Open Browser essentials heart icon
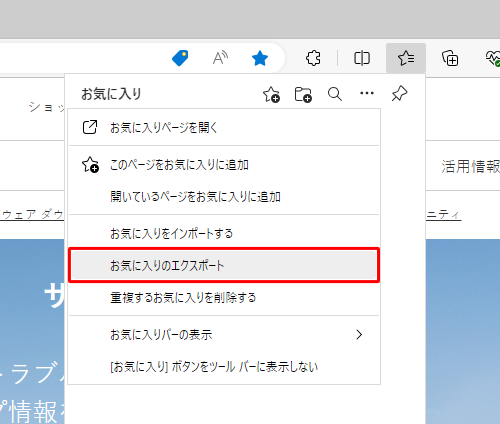This screenshot has width=500, height=424. click(493, 58)
